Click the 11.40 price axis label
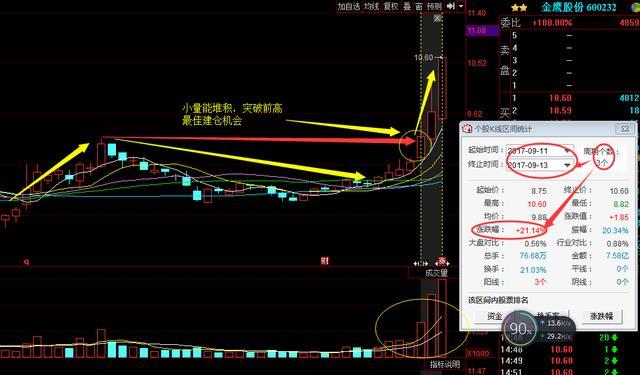The width and height of the screenshot is (640, 375). pos(476,13)
